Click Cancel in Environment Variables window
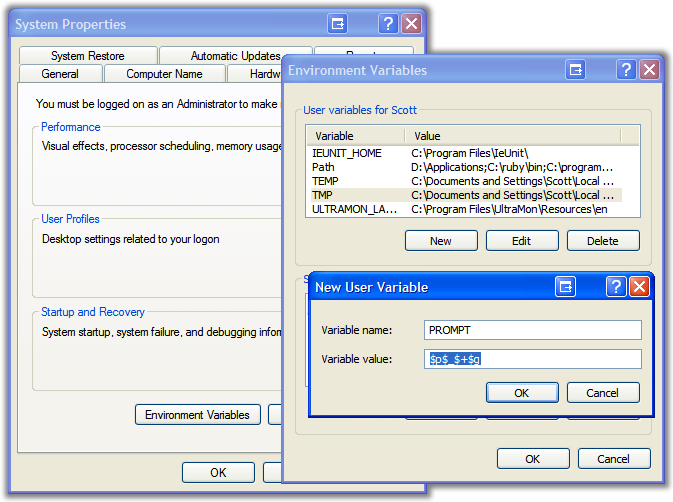Image resolution: width=673 pixels, height=502 pixels. pyautogui.click(x=614, y=459)
